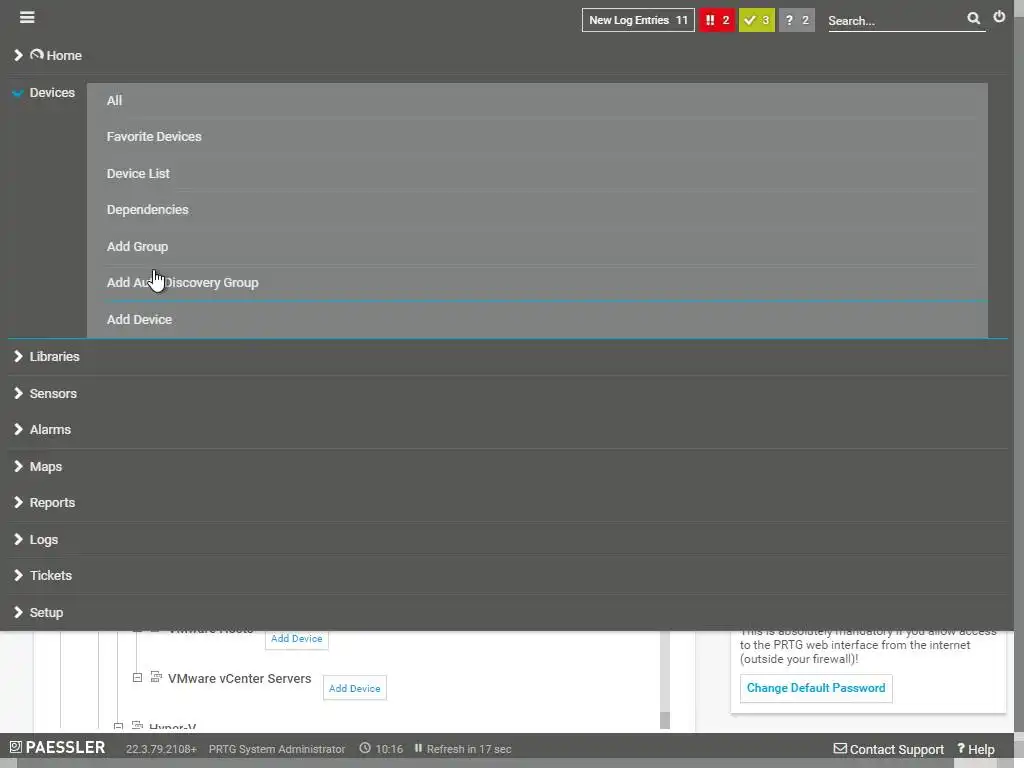Open the Maps menu item

pos(46,466)
